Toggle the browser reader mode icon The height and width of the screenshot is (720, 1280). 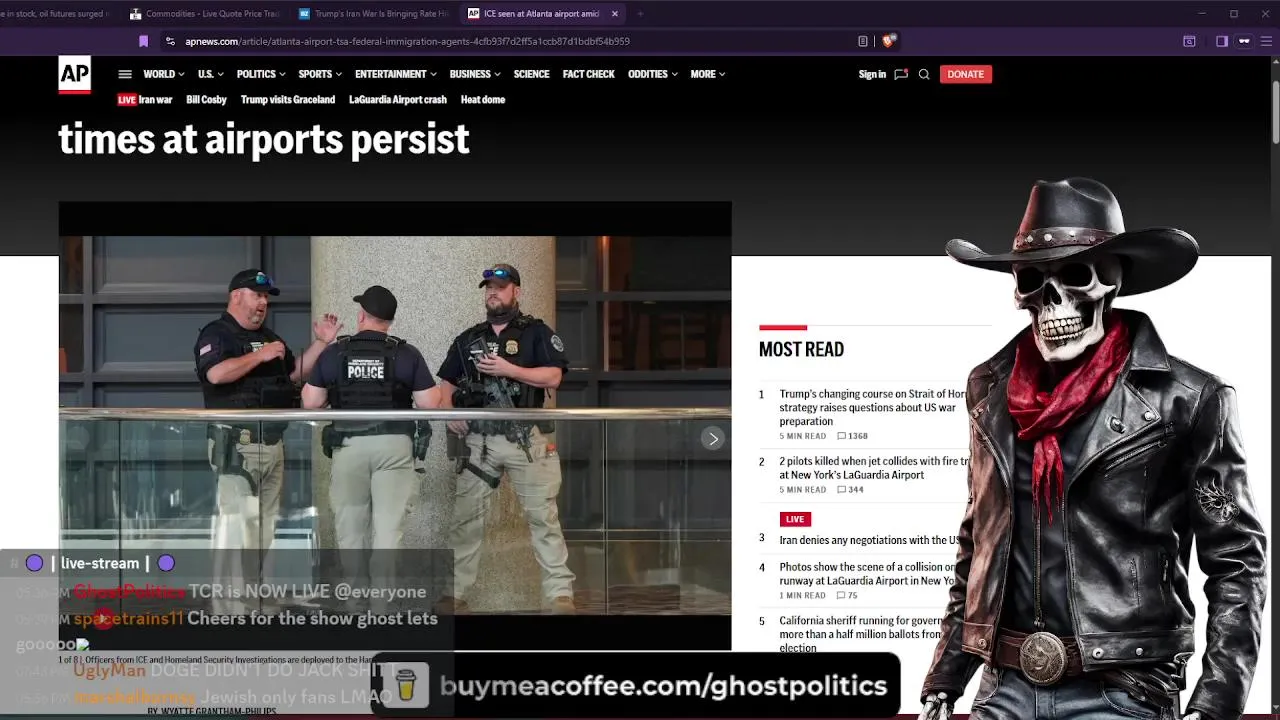(863, 41)
